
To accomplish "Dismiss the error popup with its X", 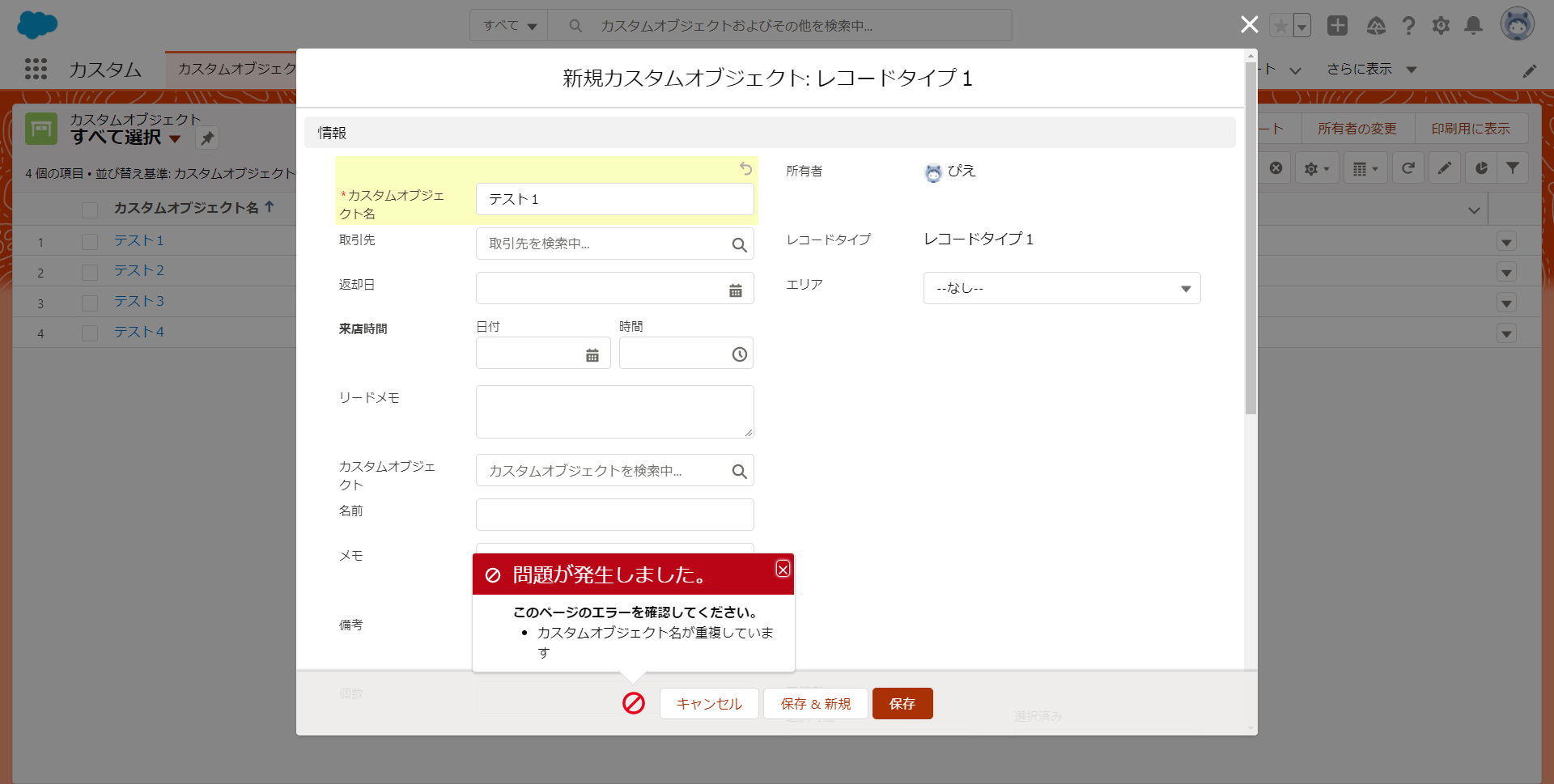I will (783, 569).
